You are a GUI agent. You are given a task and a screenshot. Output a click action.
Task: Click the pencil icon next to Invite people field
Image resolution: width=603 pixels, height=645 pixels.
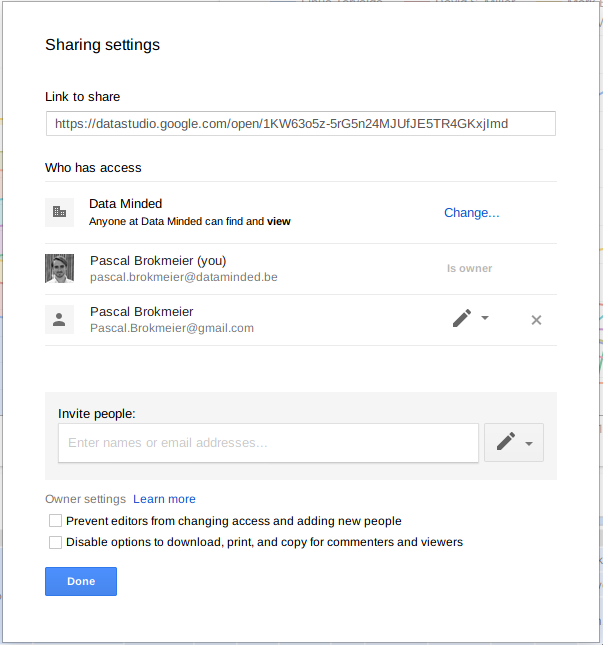(x=506, y=441)
